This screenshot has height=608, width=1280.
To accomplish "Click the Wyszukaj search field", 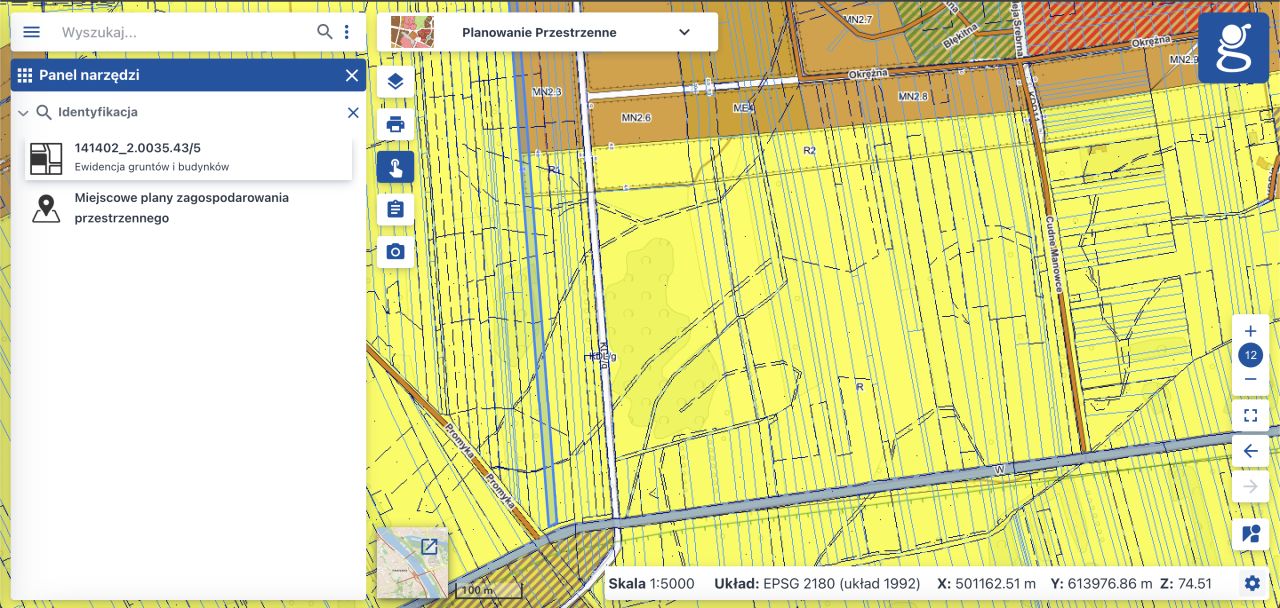I will tap(185, 32).
